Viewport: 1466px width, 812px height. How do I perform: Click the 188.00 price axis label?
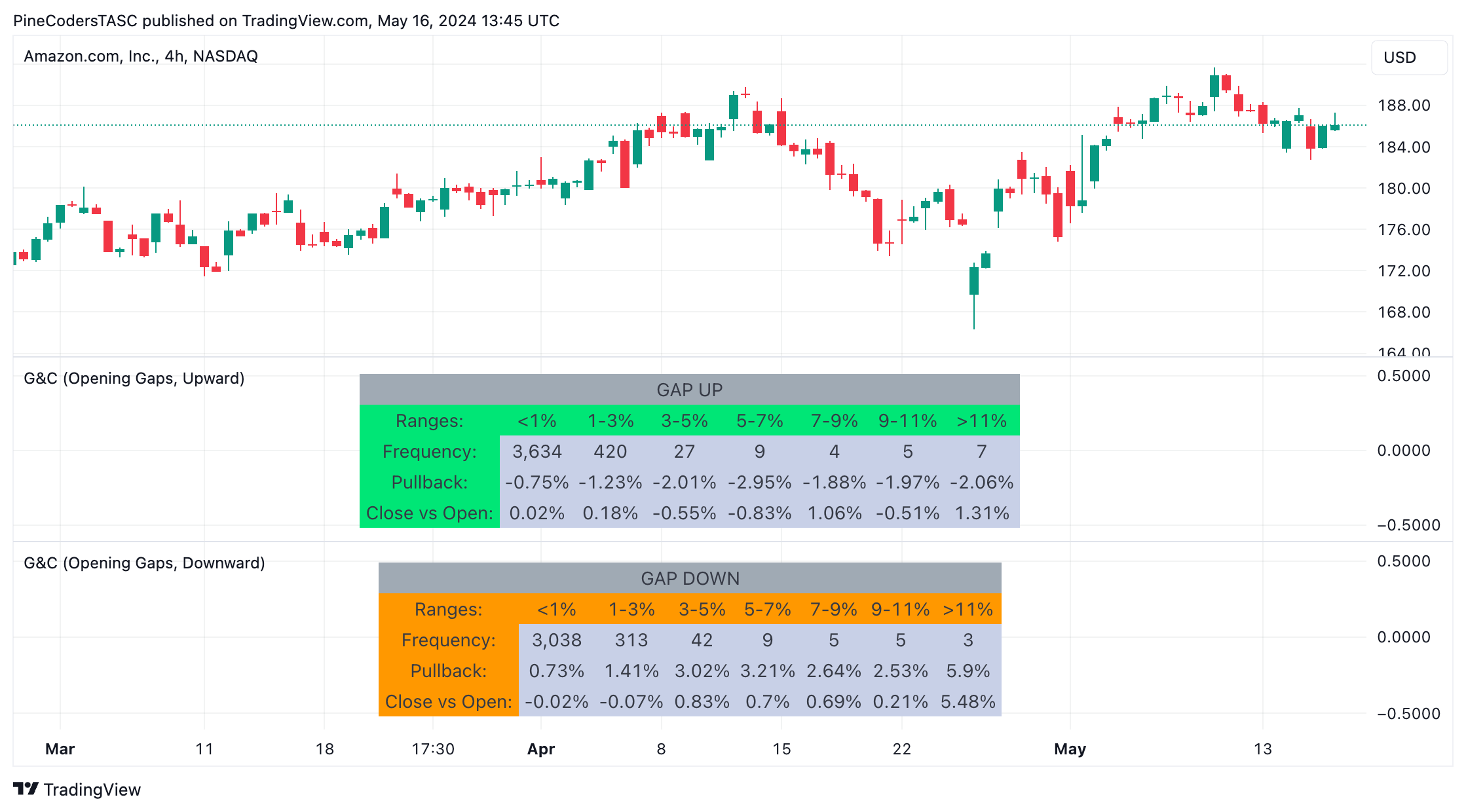(x=1404, y=105)
